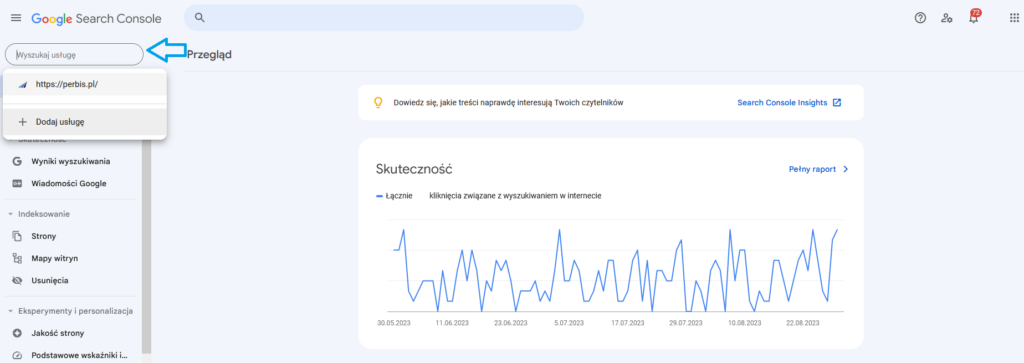Image resolution: width=1024 pixels, height=363 pixels.
Task: Click the Google G icon for search results
Action: 18,161
